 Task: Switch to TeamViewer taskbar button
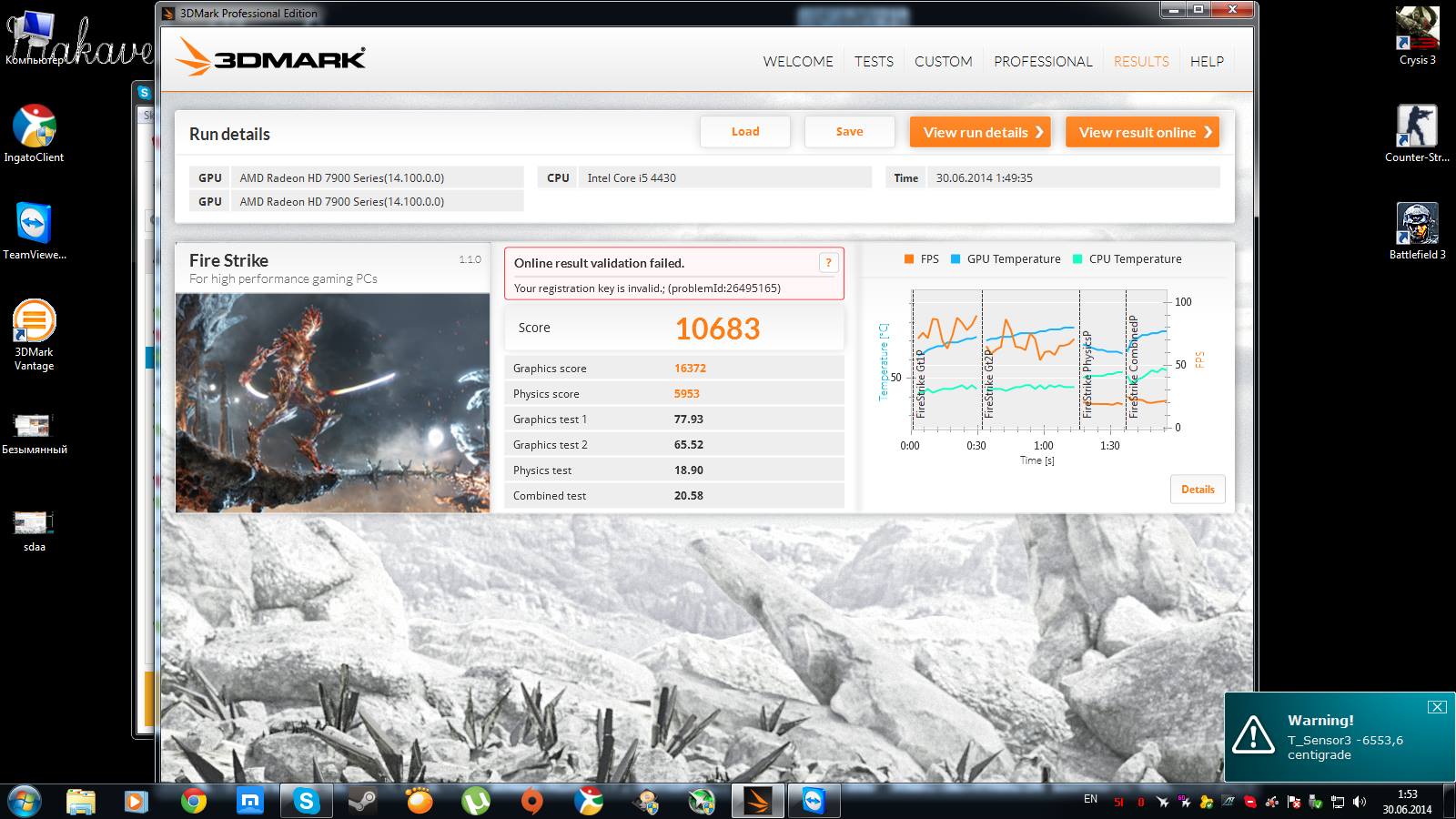(814, 802)
